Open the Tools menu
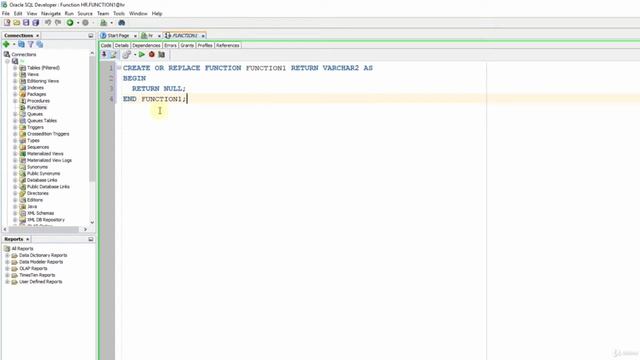 click(119, 13)
